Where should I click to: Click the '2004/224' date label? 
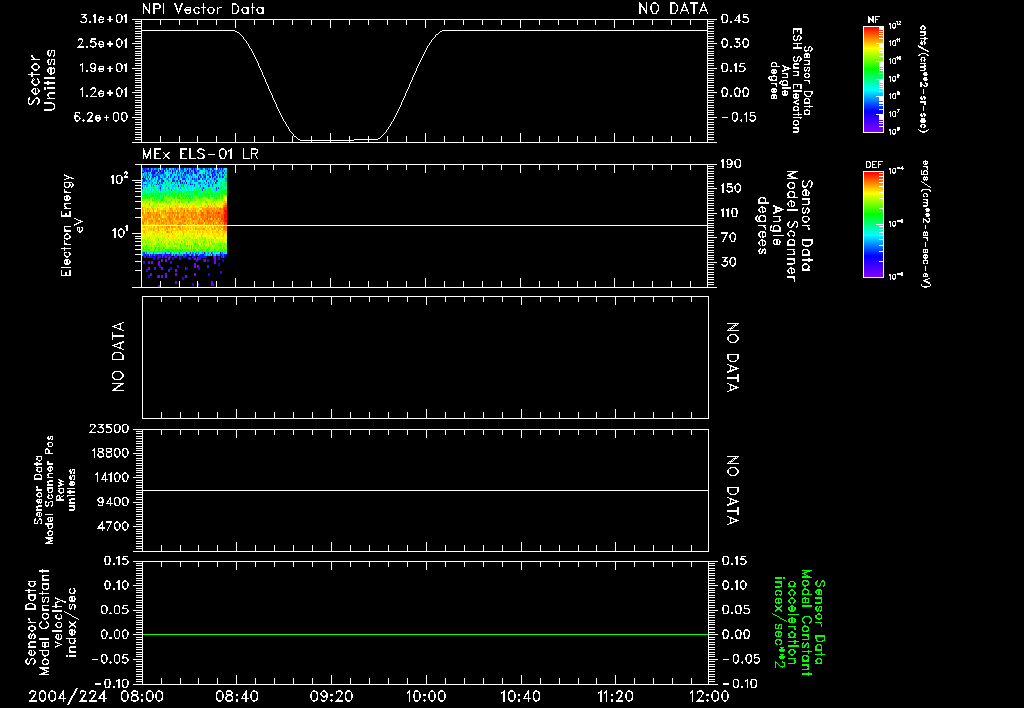click(67, 697)
